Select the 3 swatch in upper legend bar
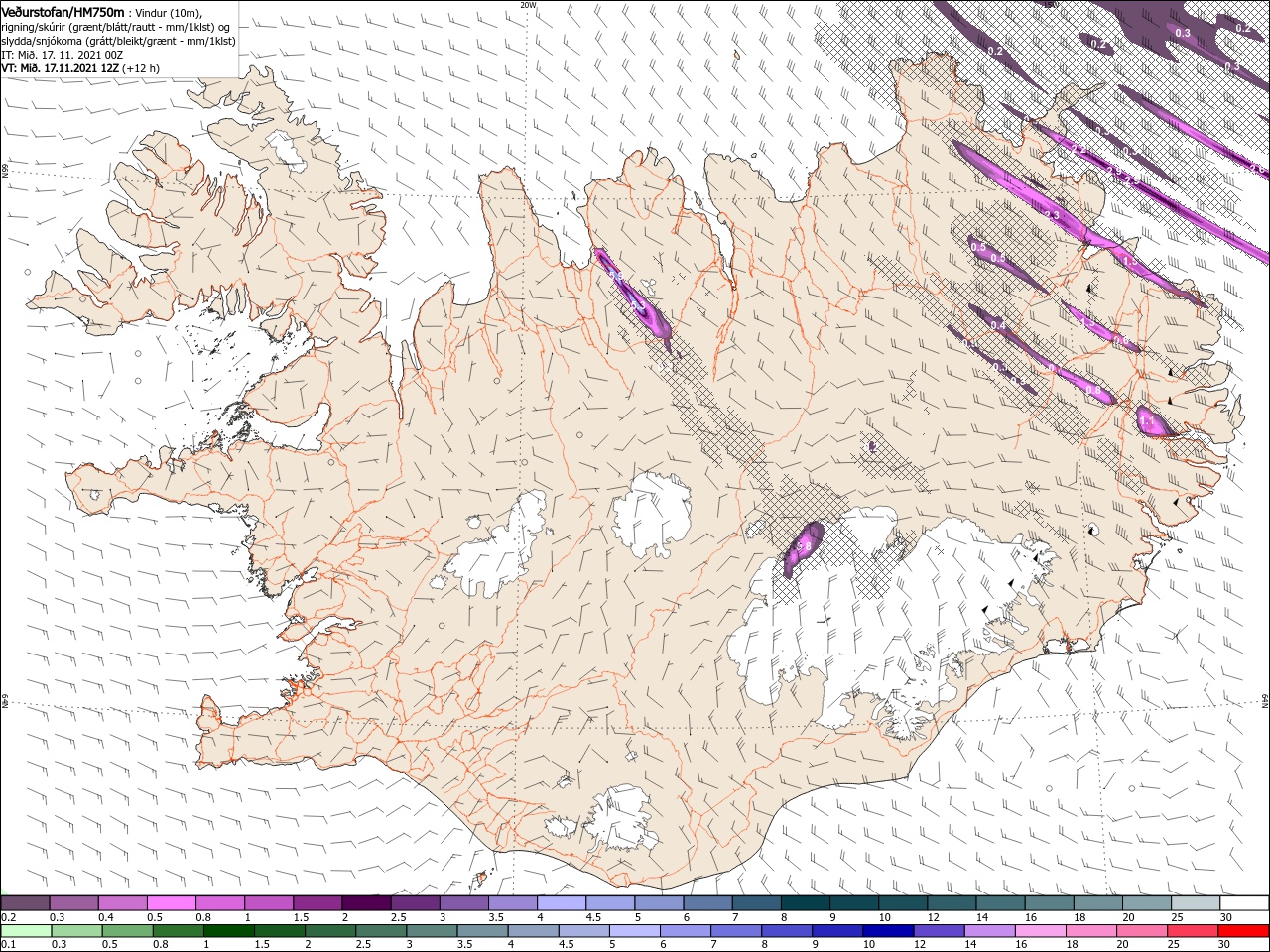This screenshot has height=952, width=1270. click(463, 903)
